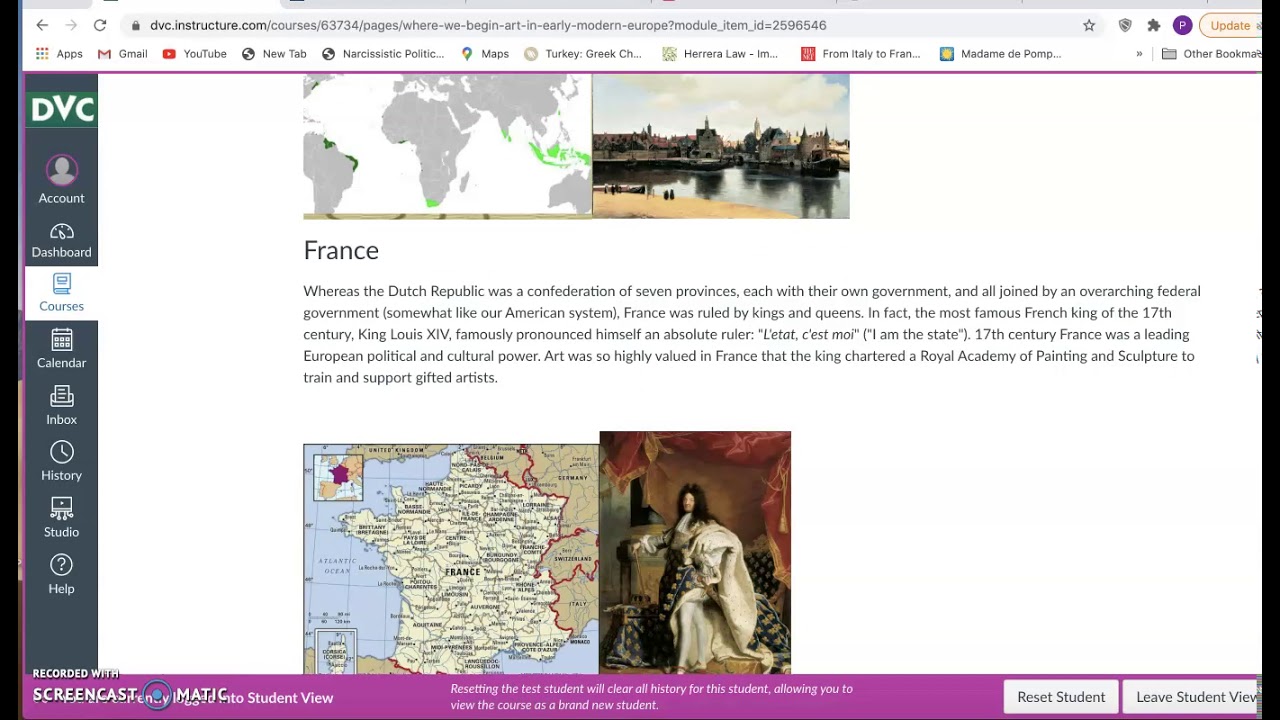Viewport: 1280px width, 720px height.
Task: Open the Narcissistic Politic... bookmark
Action: pyautogui.click(x=383, y=54)
